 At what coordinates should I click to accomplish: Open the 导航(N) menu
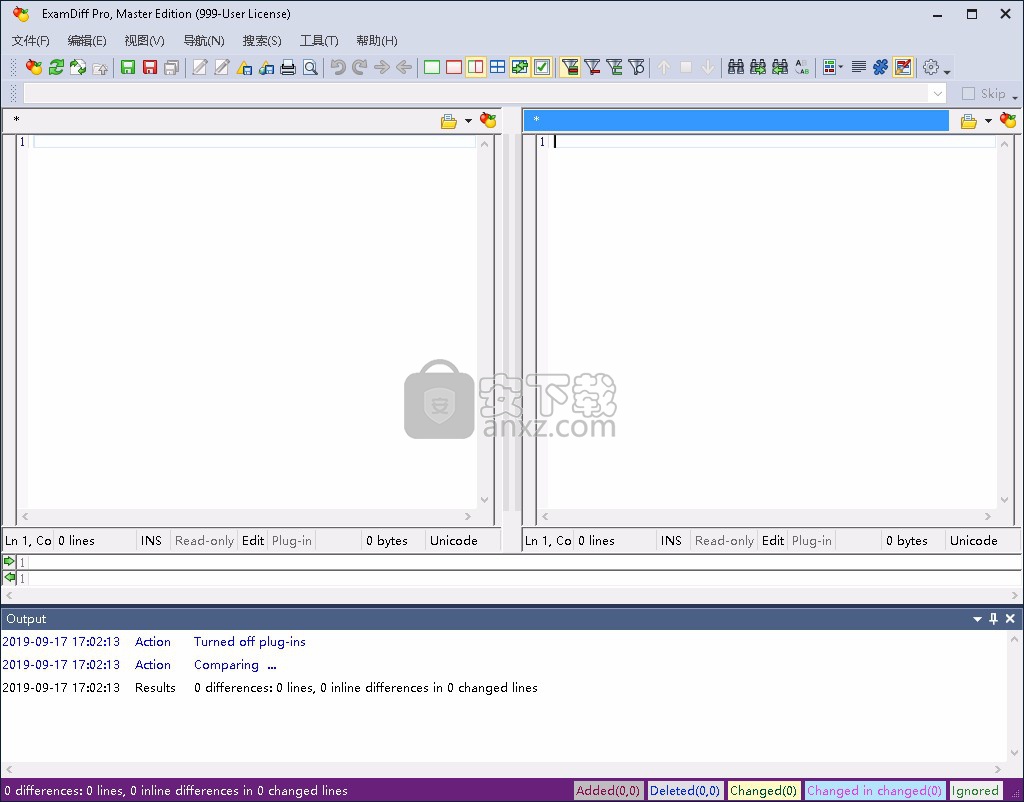pyautogui.click(x=204, y=40)
